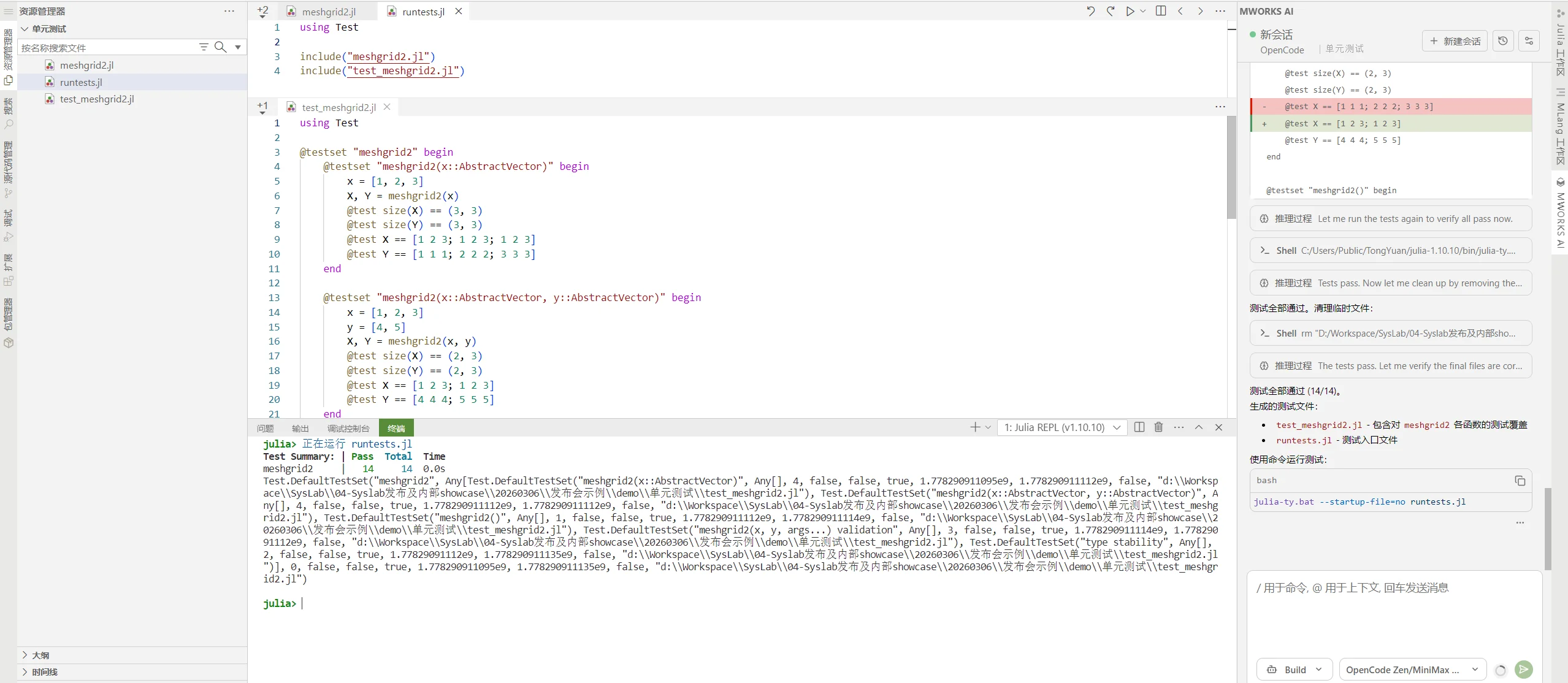Open more options below bash code block
Viewport: 1568px width, 683px height.
(x=1520, y=523)
